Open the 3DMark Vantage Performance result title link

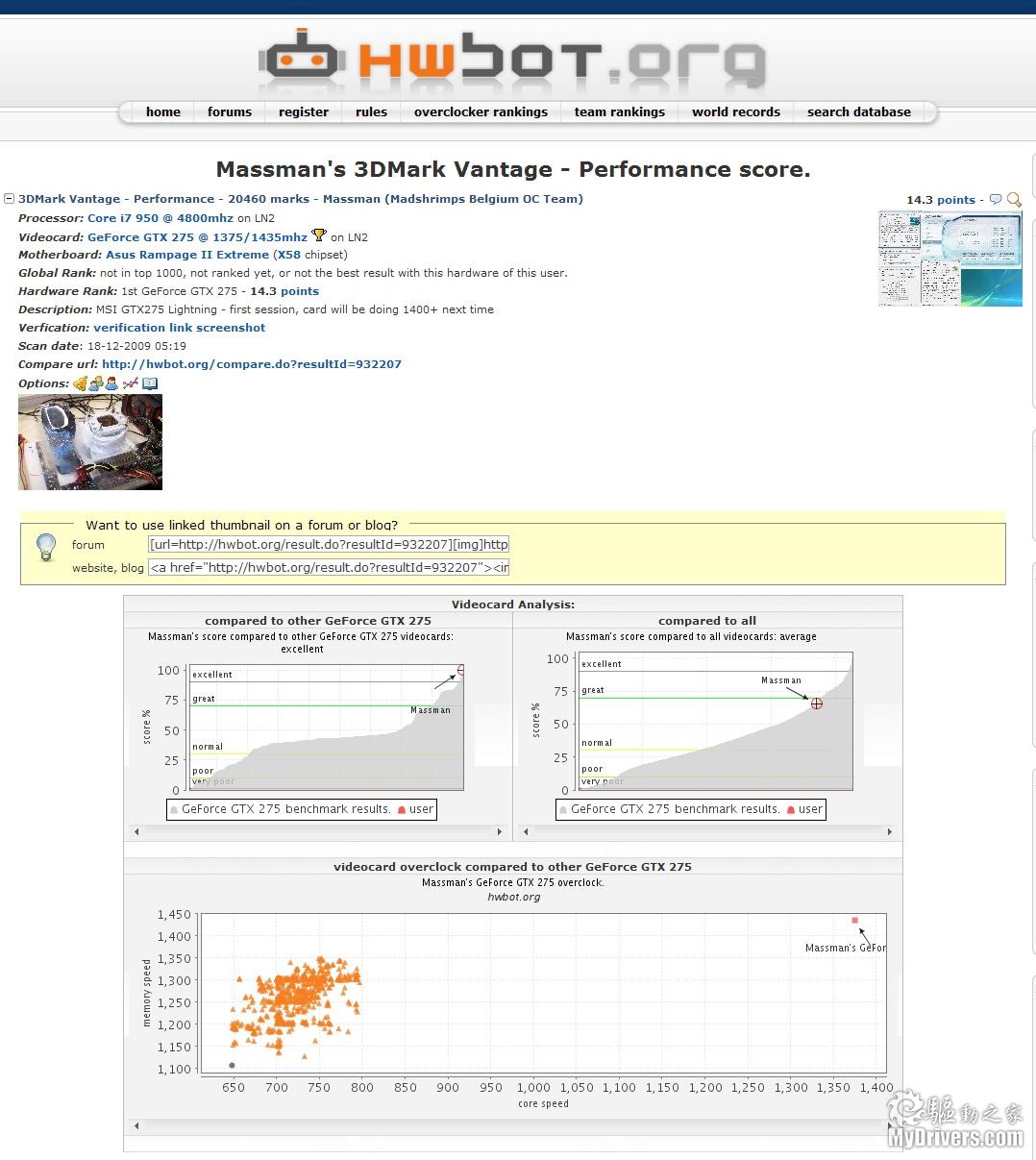301,199
